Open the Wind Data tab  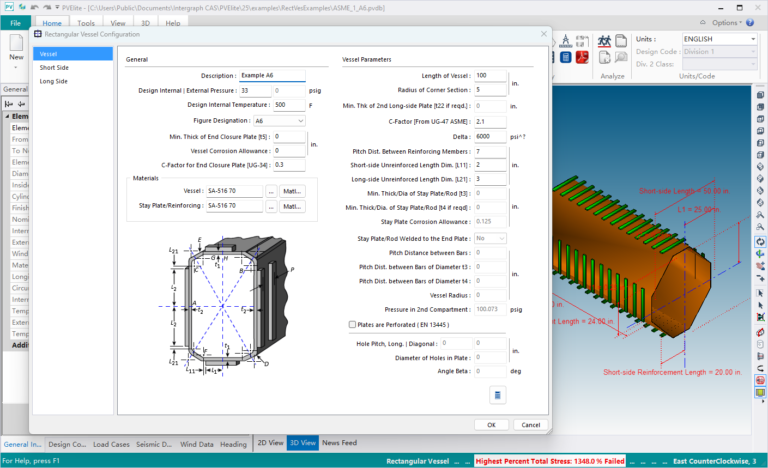196,444
